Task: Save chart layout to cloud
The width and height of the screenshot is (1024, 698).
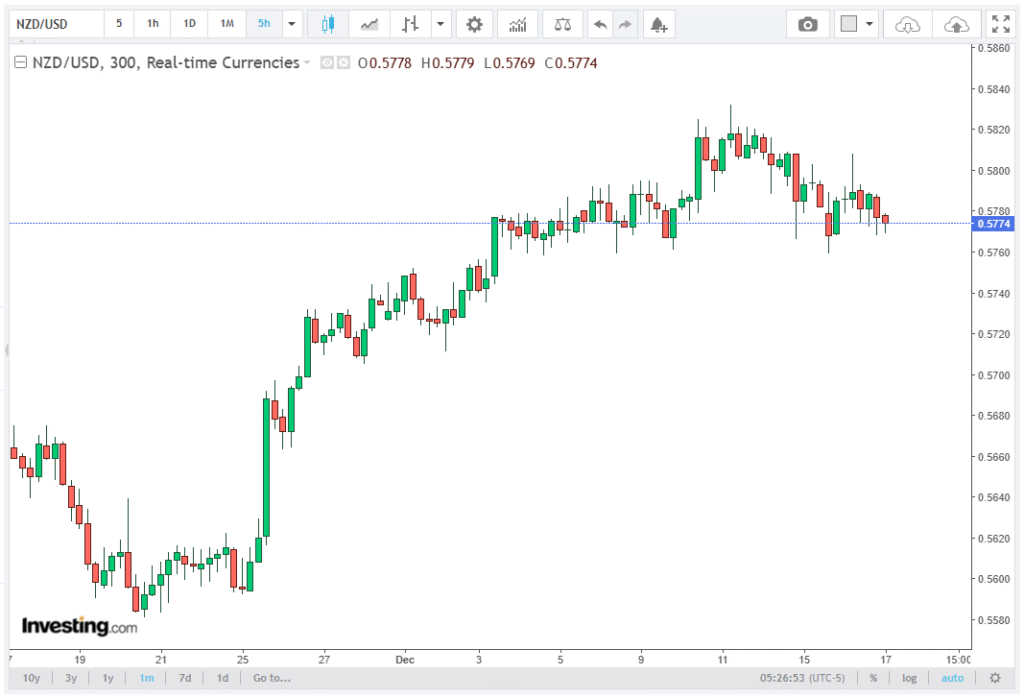Action: [x=956, y=24]
